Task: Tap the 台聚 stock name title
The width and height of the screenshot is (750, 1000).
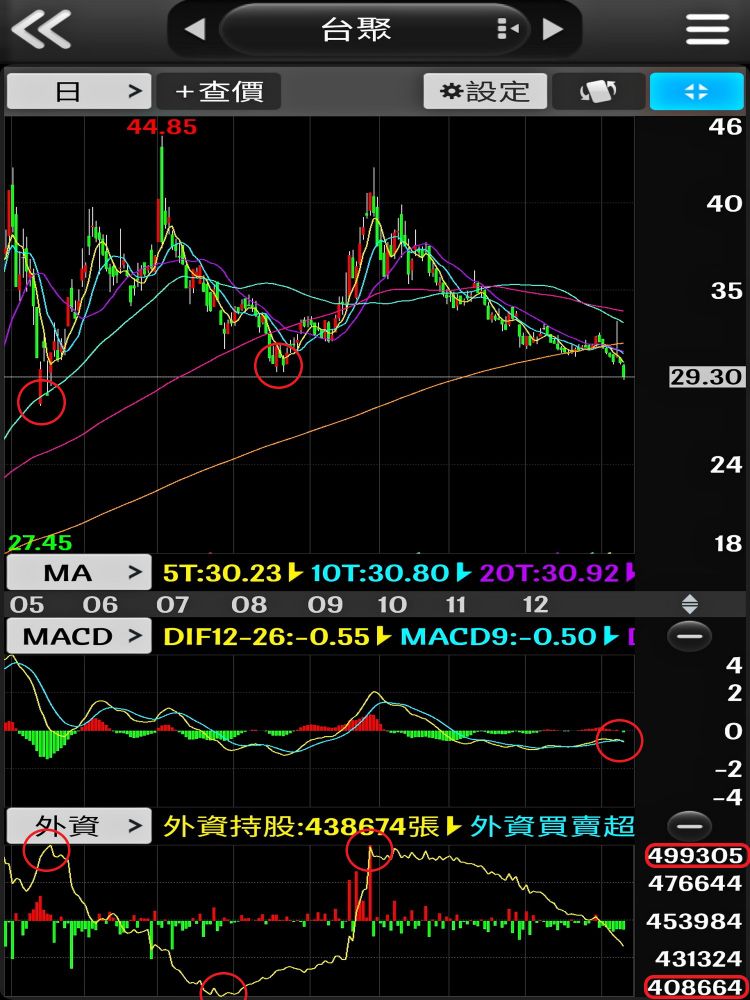Action: click(x=357, y=29)
